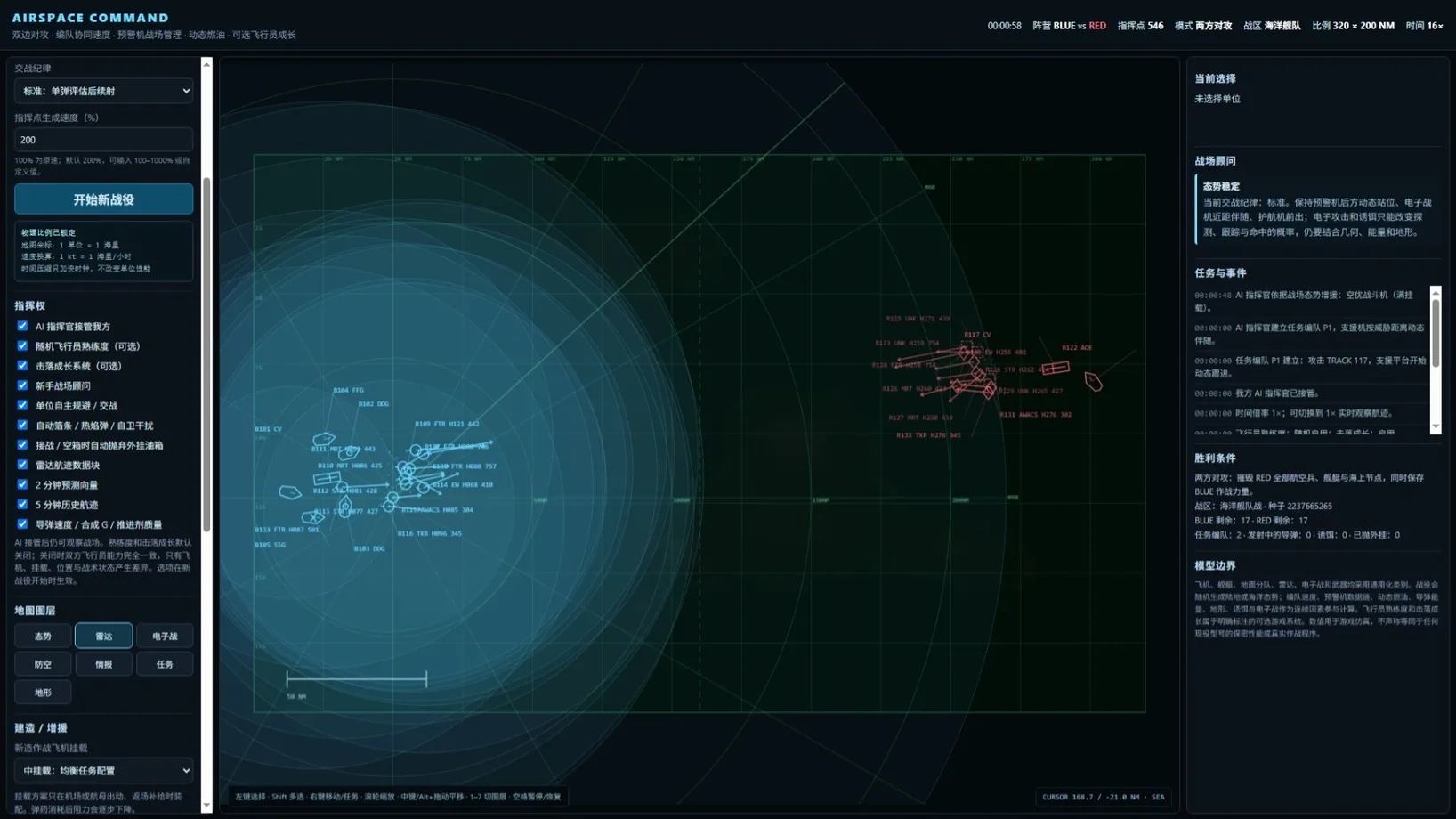Uncheck 导弹速度 / 合成 G / 推进剂质量

pos(22,524)
